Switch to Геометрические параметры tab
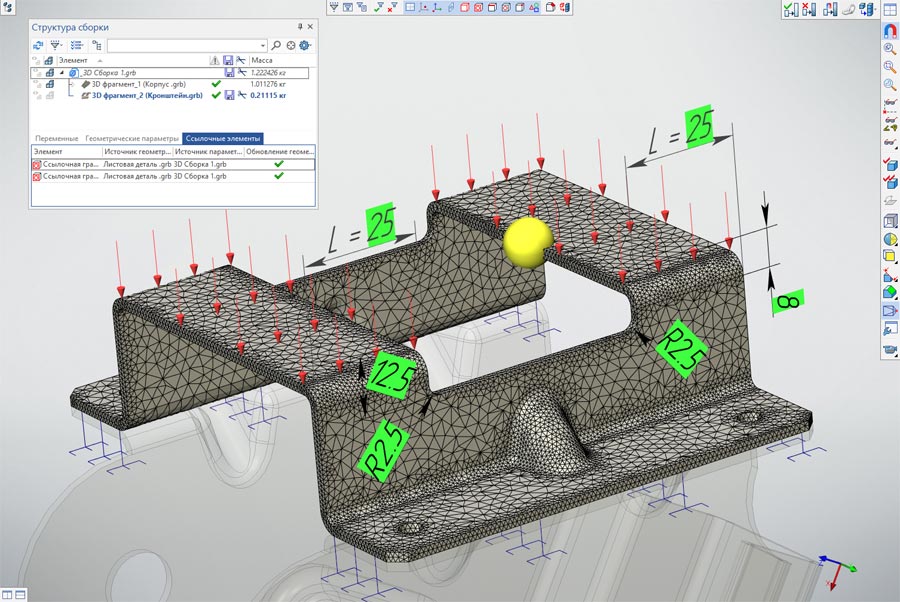 tap(131, 137)
